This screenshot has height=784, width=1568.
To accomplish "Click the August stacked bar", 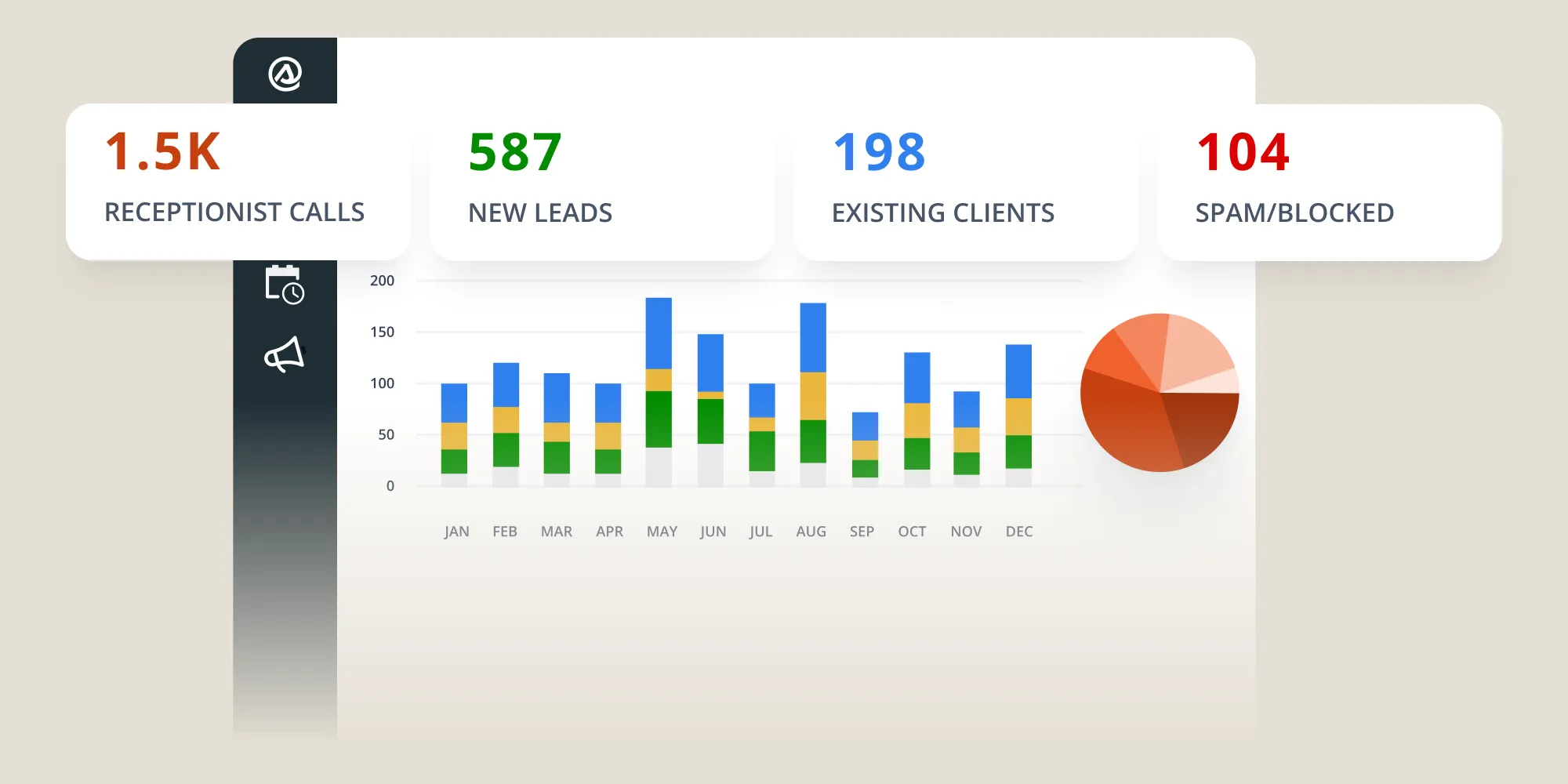I will [x=812, y=384].
